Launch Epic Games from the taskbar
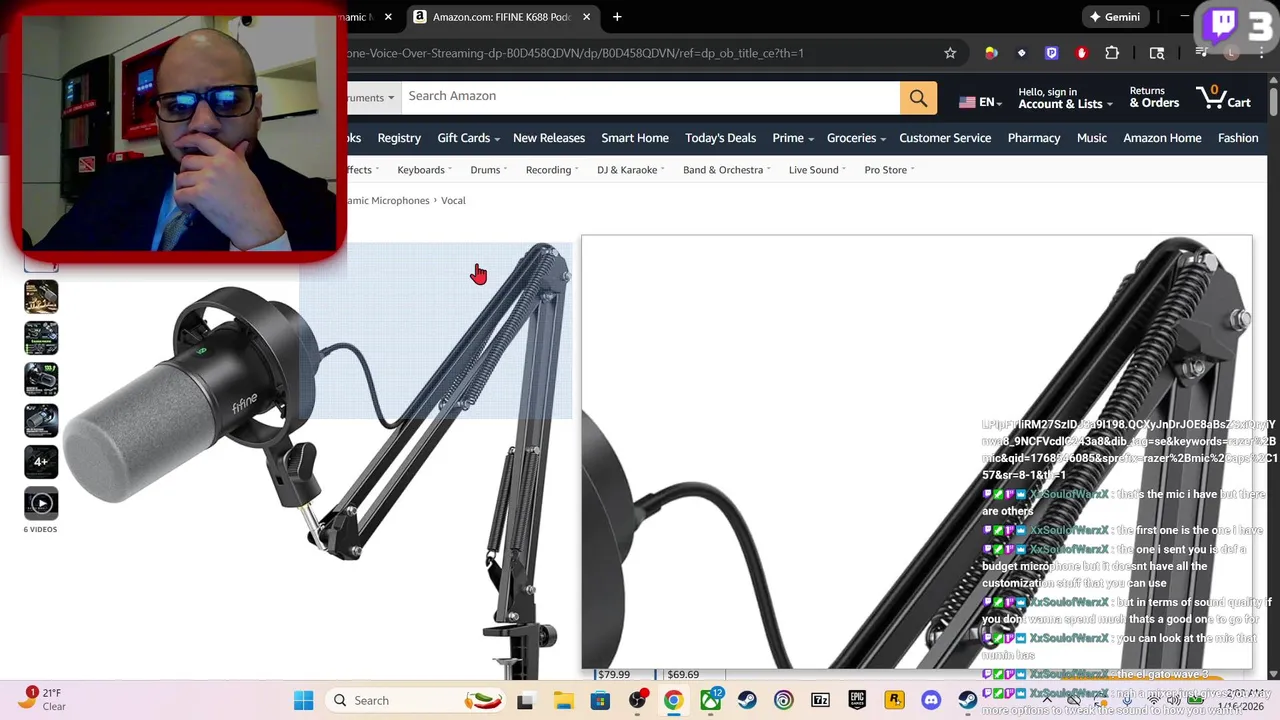 [x=857, y=700]
